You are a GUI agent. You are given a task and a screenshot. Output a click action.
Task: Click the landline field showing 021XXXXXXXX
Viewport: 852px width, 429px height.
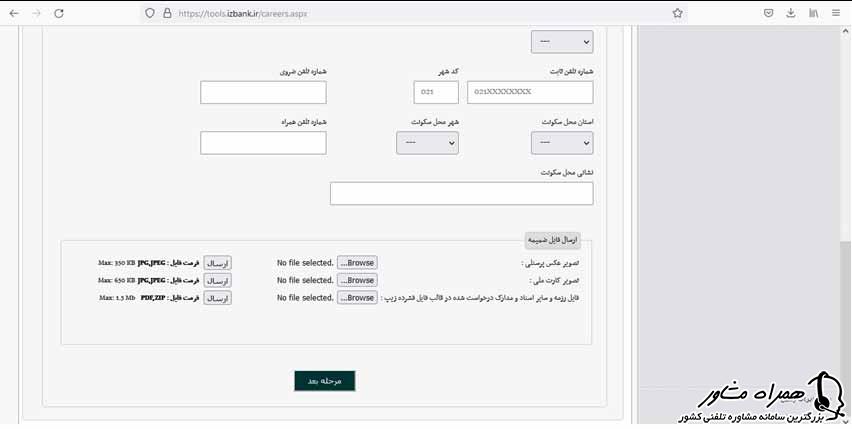[530, 92]
